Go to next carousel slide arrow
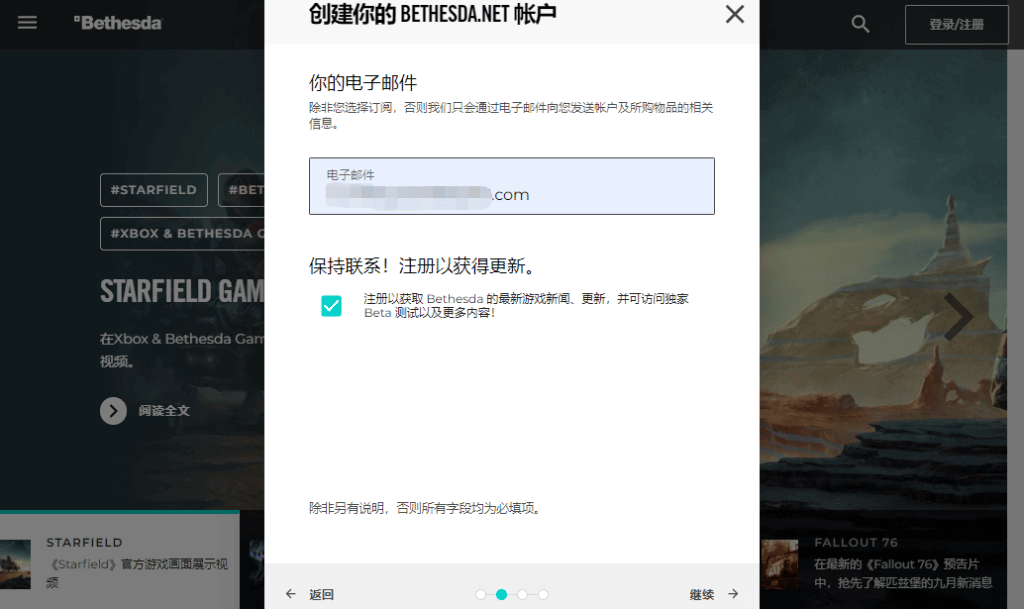The height and width of the screenshot is (609, 1024). pyautogui.click(x=957, y=317)
